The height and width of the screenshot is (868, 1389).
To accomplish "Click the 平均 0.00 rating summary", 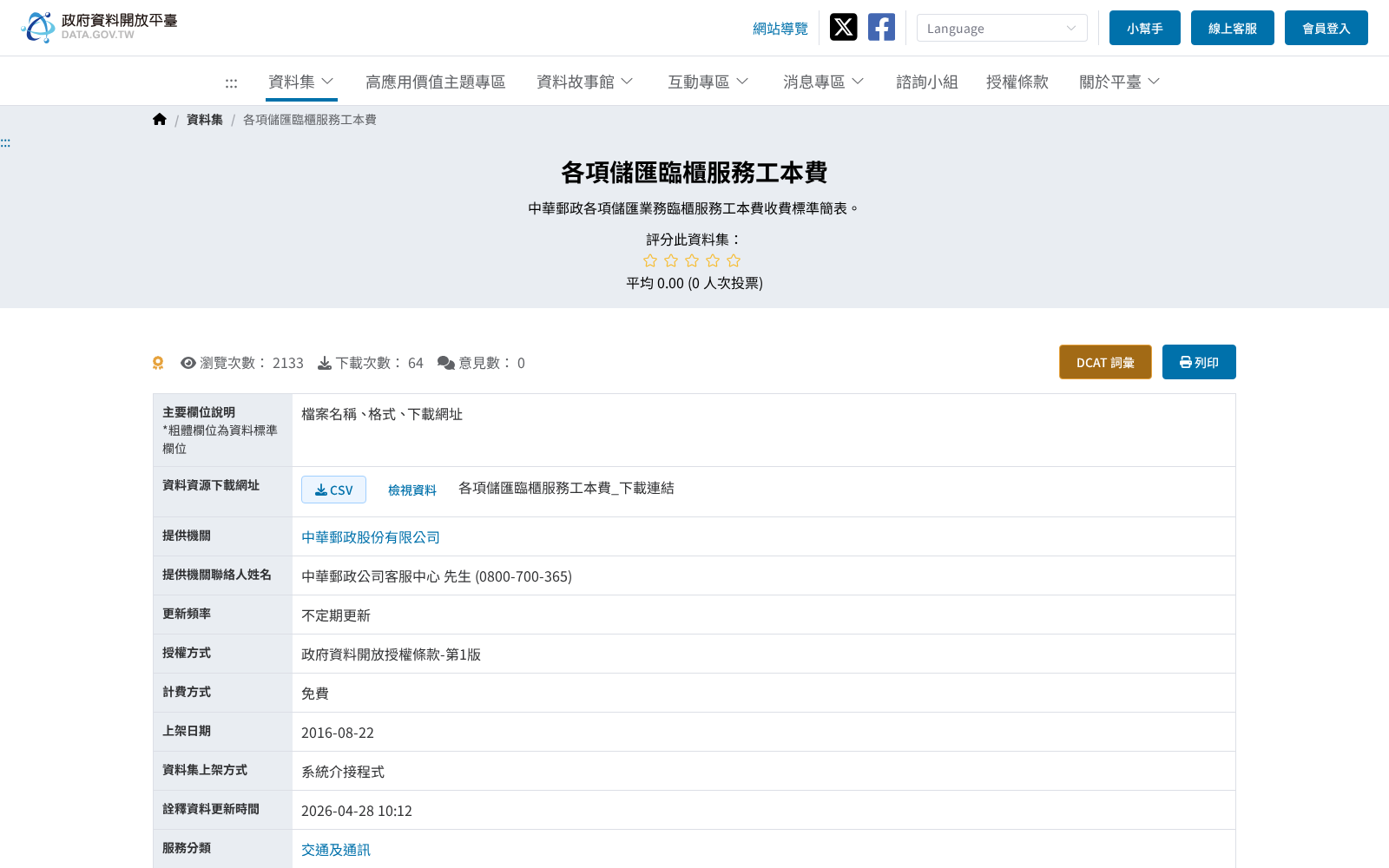I will [694, 283].
